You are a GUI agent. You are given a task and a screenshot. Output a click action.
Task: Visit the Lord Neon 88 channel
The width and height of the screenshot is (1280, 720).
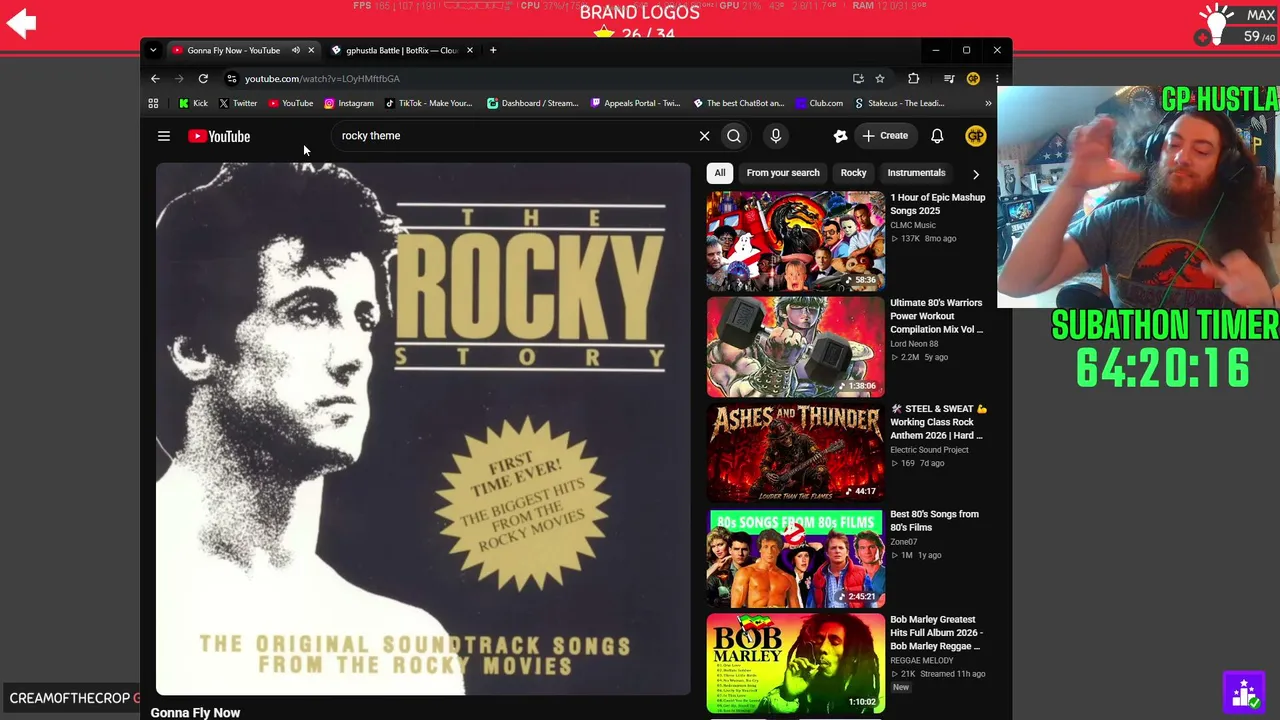click(x=914, y=344)
